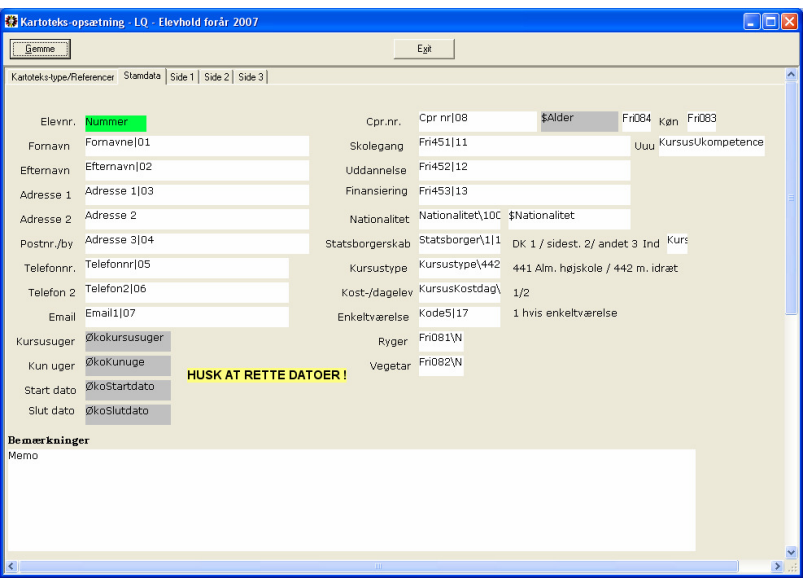Open the Kartoteks-type/Referencer tab
Image resolution: width=806 pixels, height=580 pixels.
62,77
